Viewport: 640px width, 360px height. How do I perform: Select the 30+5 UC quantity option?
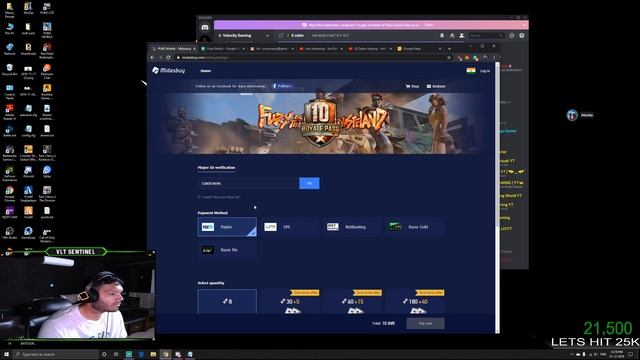click(290, 302)
